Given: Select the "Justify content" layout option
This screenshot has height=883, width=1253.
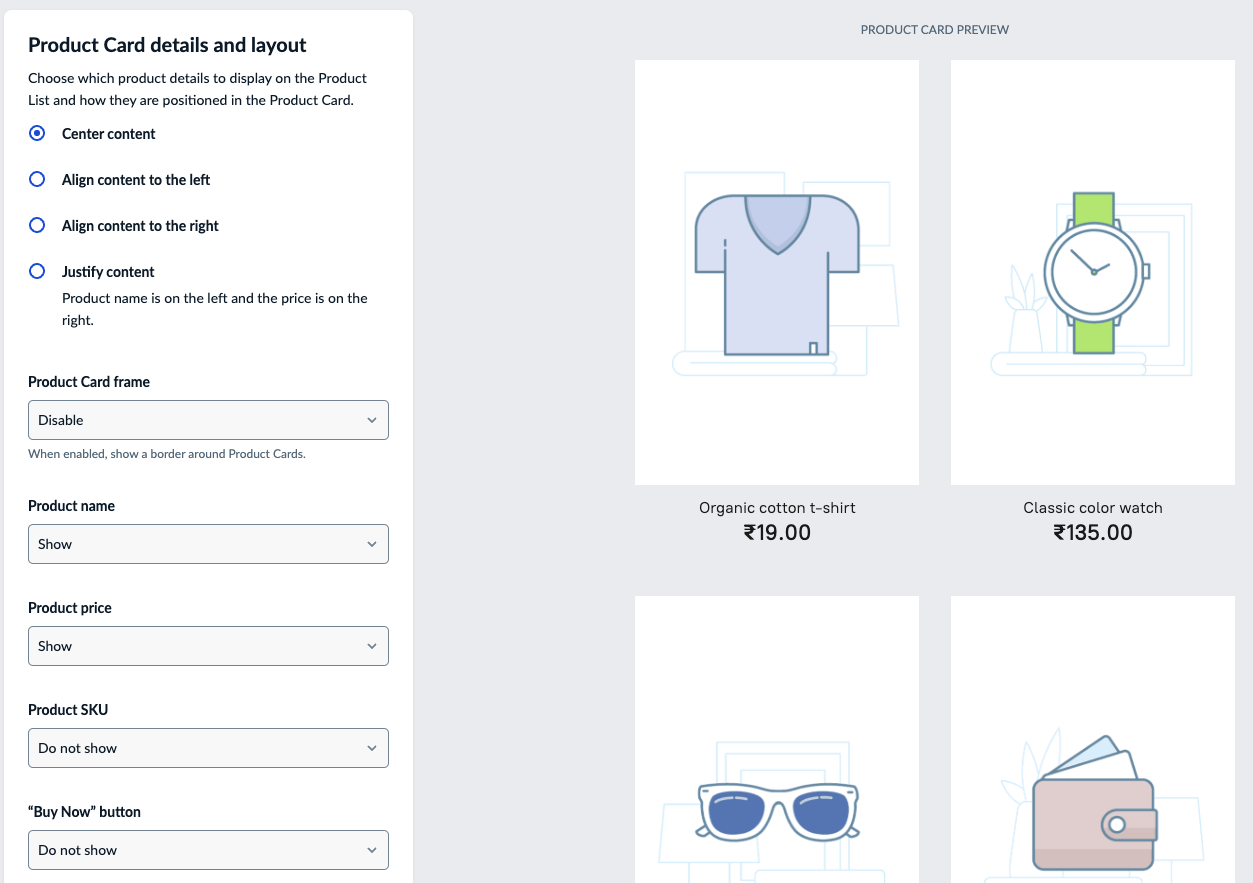Looking at the screenshot, I should click(37, 271).
